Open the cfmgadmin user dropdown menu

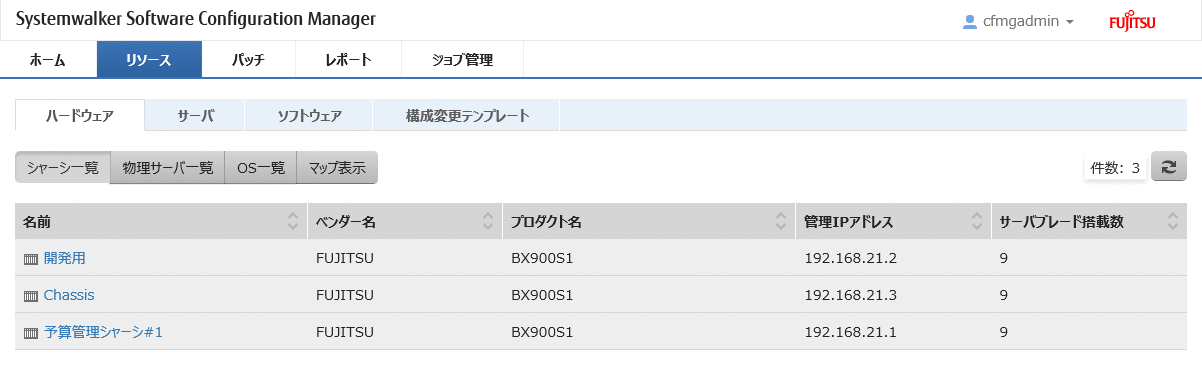(x=1018, y=21)
